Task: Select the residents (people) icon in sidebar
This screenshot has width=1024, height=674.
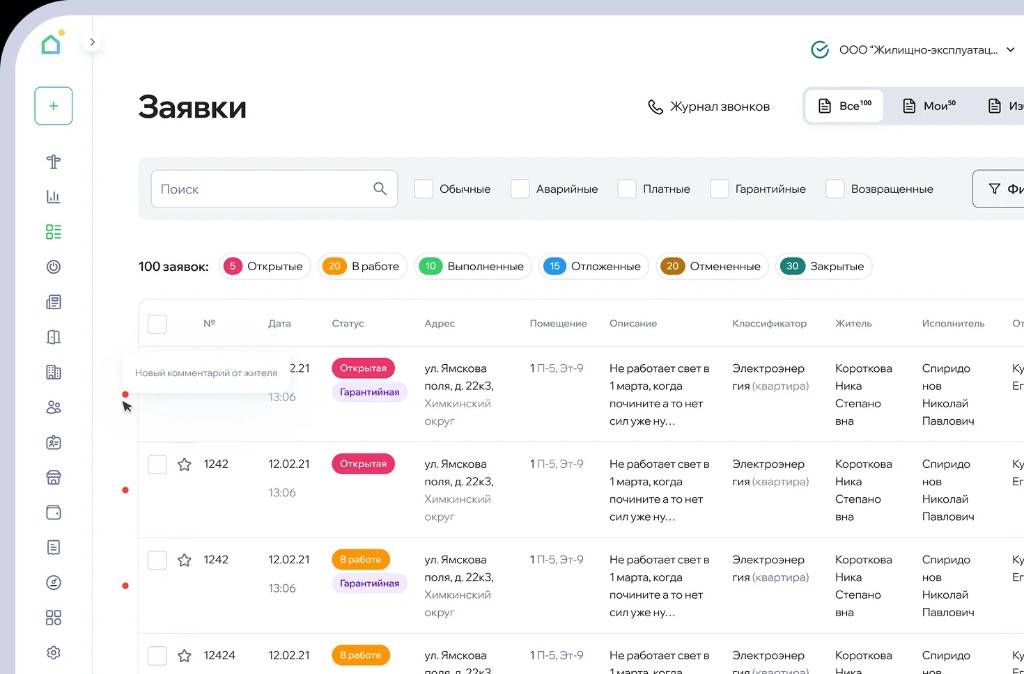Action: coord(53,407)
